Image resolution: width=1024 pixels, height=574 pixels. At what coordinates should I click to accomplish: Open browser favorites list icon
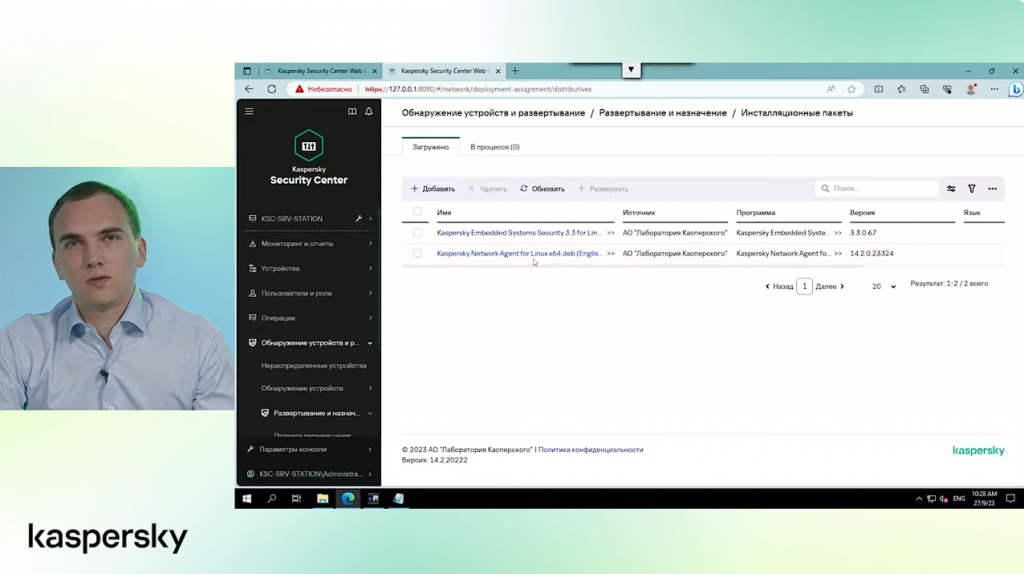(901, 89)
